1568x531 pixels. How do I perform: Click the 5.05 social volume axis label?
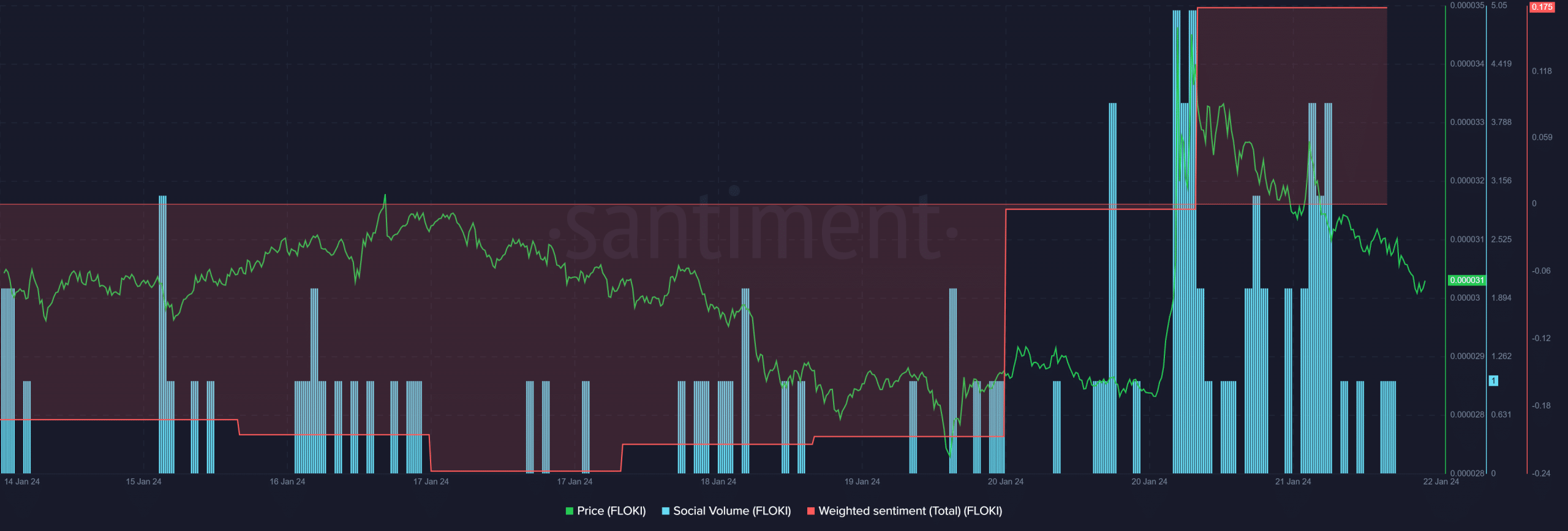click(x=1499, y=6)
